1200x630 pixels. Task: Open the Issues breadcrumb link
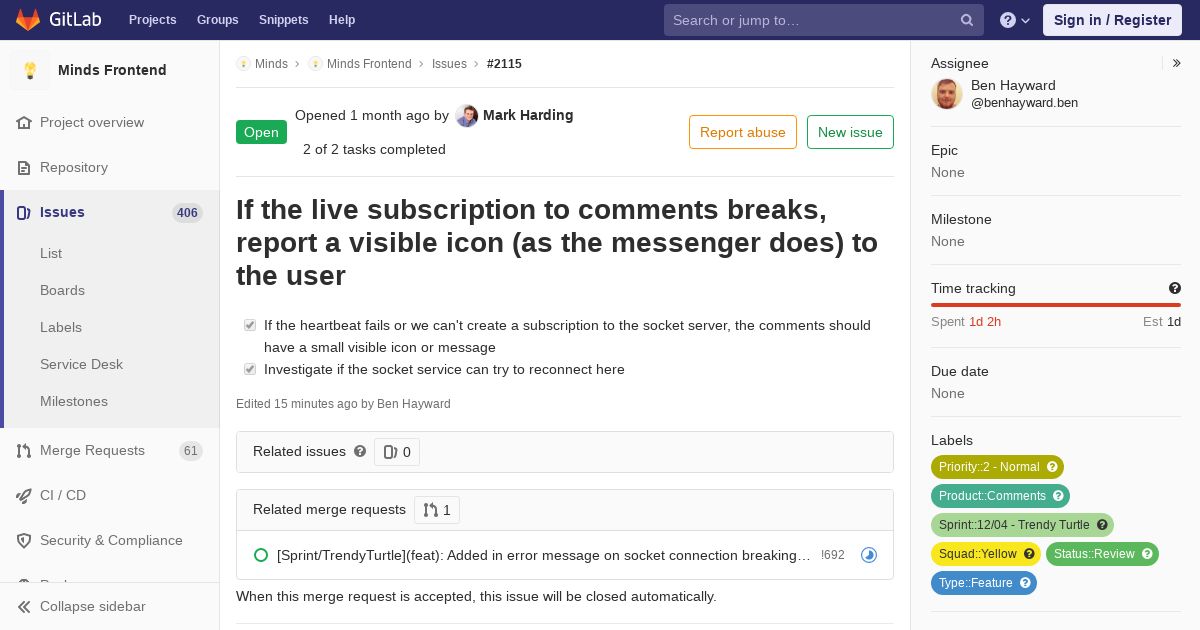tap(449, 64)
